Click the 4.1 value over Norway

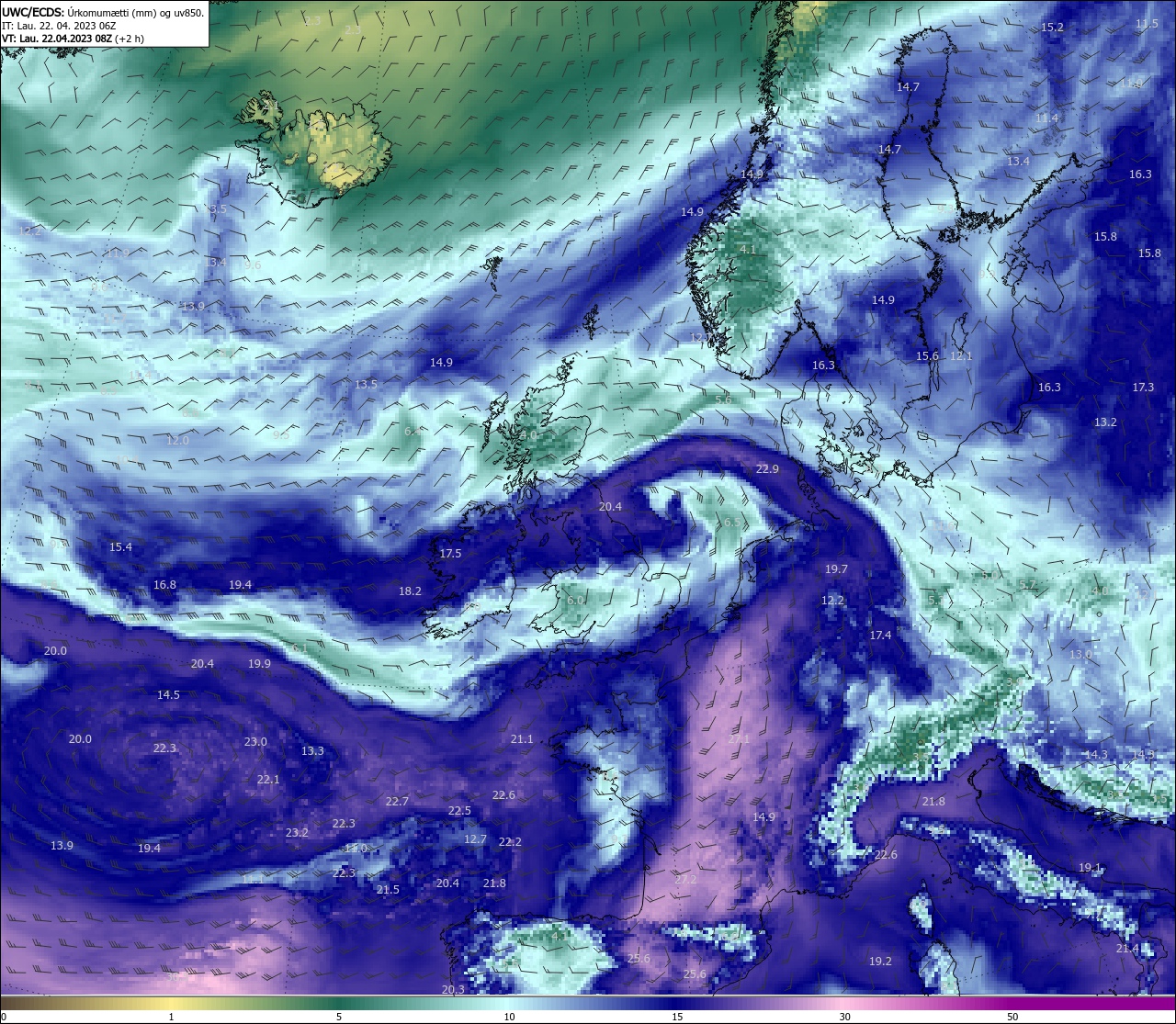748,249
